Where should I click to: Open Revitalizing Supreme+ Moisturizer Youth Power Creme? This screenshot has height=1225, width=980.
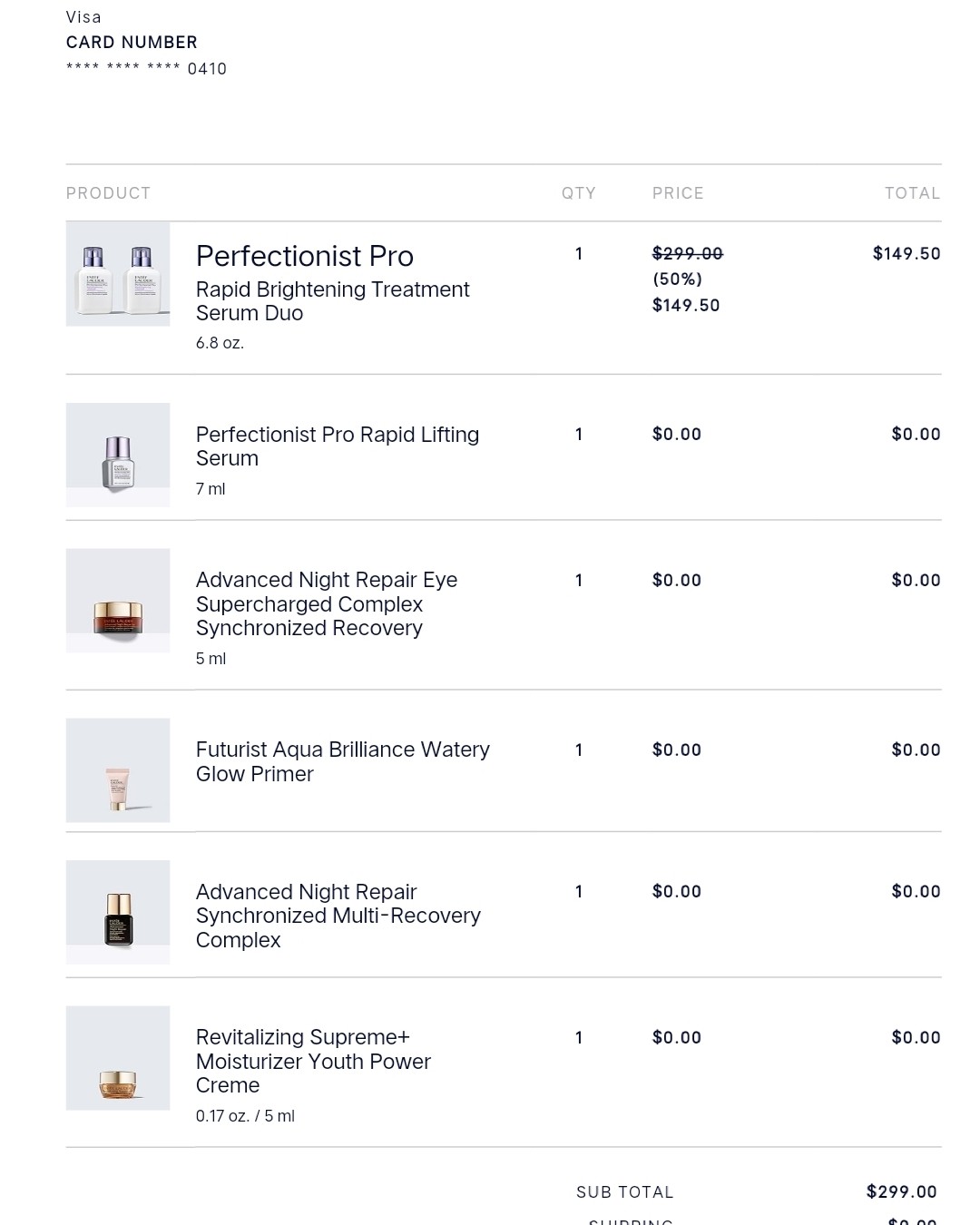pos(313,1061)
